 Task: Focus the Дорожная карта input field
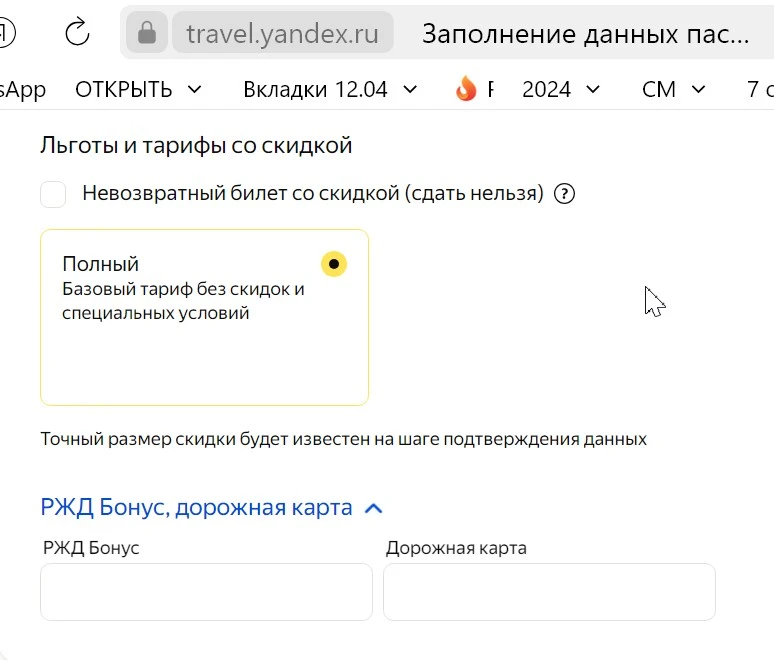(549, 592)
